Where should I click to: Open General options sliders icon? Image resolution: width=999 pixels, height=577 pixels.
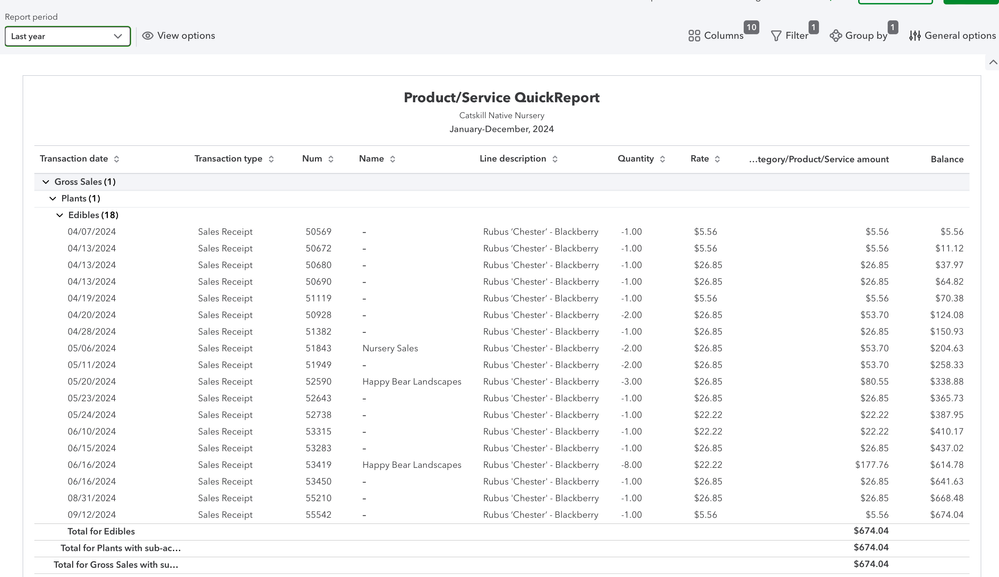coord(915,36)
